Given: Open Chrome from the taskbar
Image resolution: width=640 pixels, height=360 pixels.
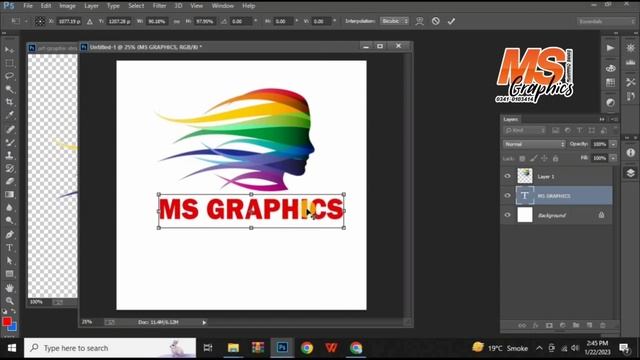Looking at the screenshot, I should pos(307,348).
